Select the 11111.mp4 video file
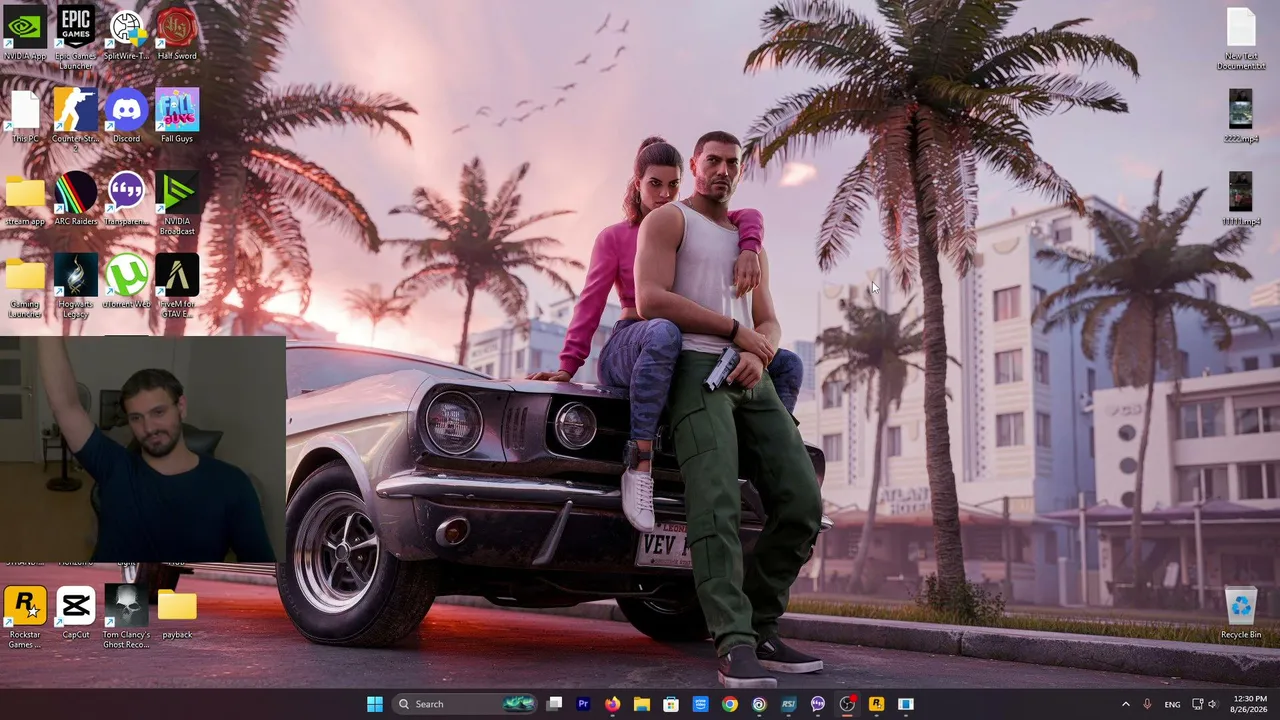This screenshot has height=720, width=1280. point(1241,200)
